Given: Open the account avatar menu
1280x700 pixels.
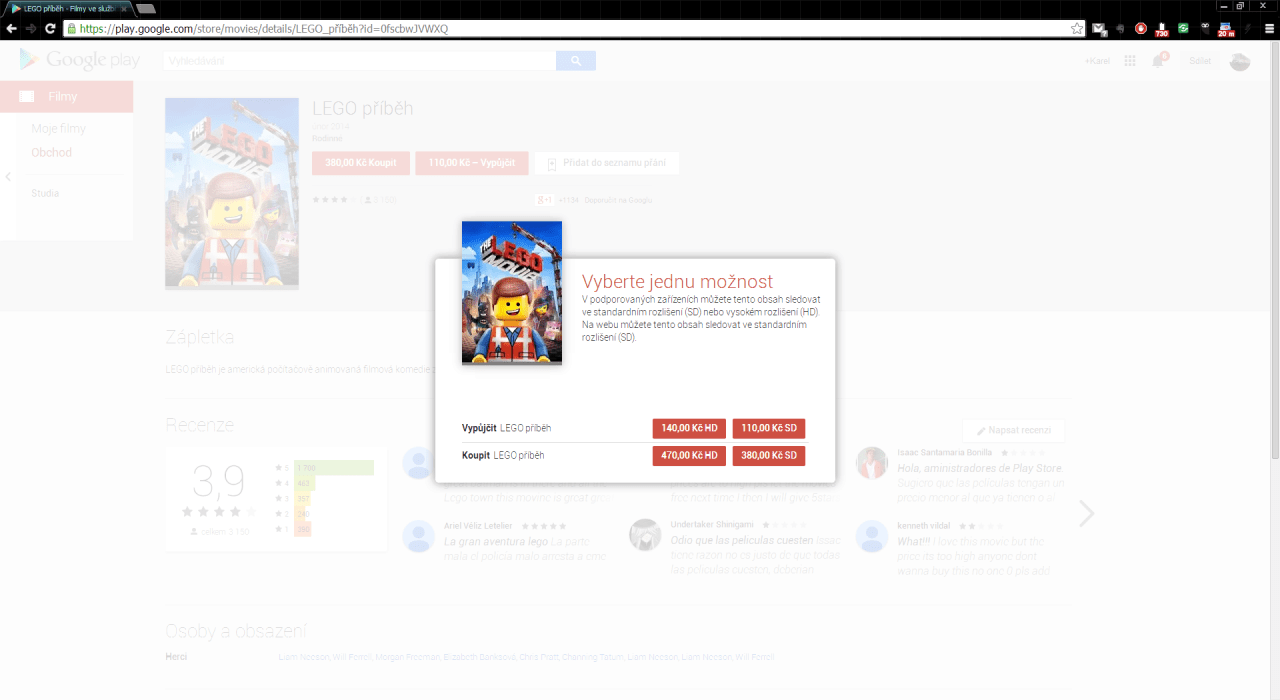Looking at the screenshot, I should point(1240,61).
